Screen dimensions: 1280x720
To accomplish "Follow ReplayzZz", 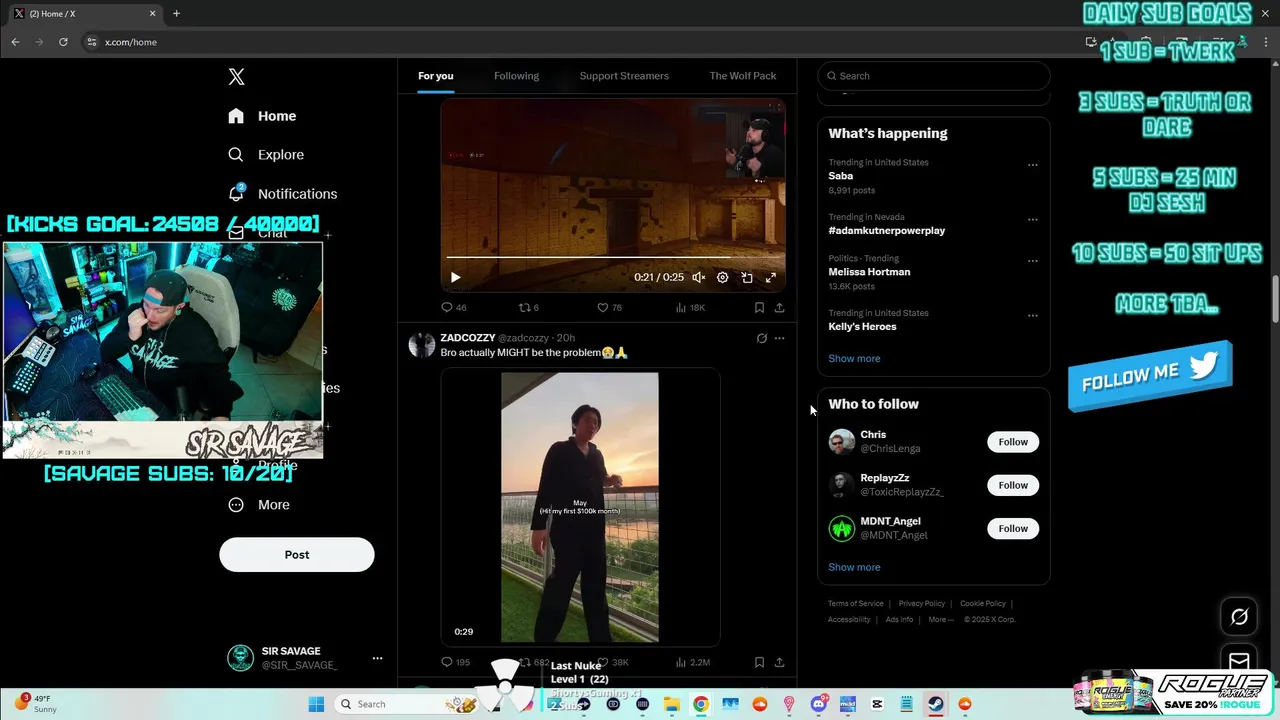I will point(1013,485).
